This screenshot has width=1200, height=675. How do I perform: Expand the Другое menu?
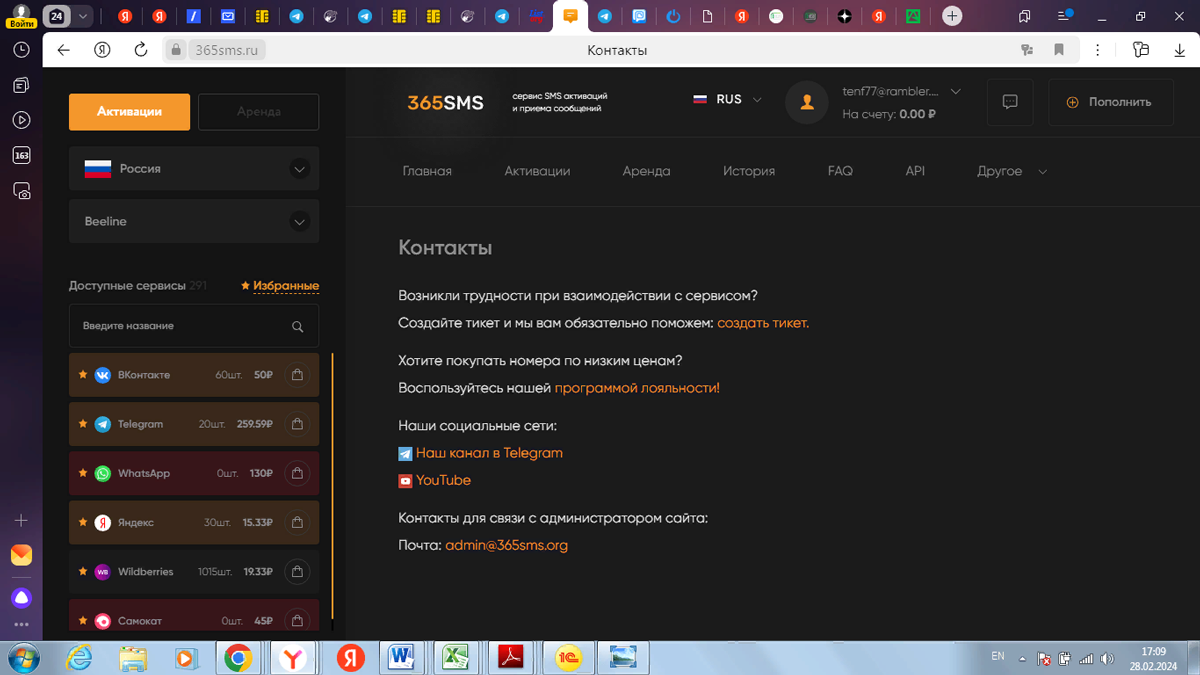pos(1012,171)
